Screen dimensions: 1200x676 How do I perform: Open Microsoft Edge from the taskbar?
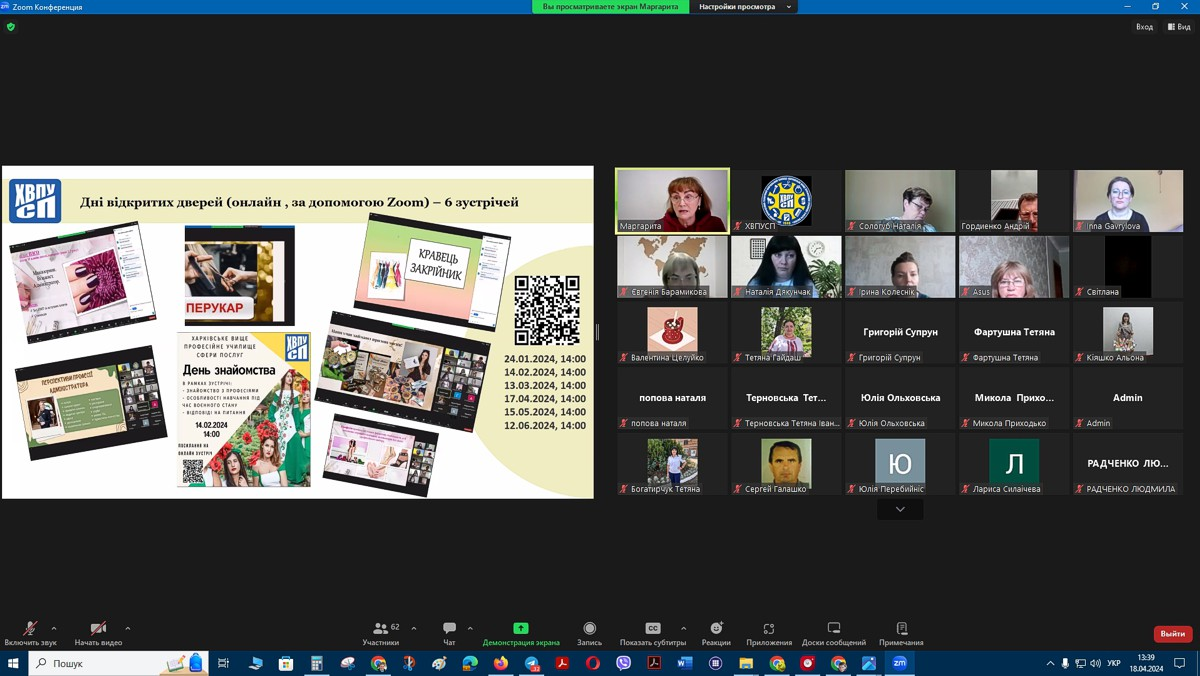click(470, 663)
